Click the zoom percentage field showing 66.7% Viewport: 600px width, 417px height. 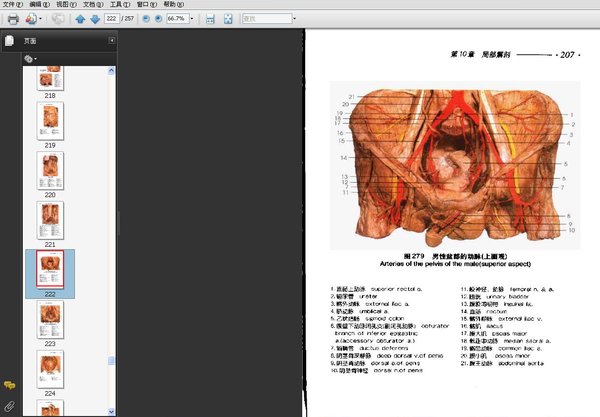point(178,18)
